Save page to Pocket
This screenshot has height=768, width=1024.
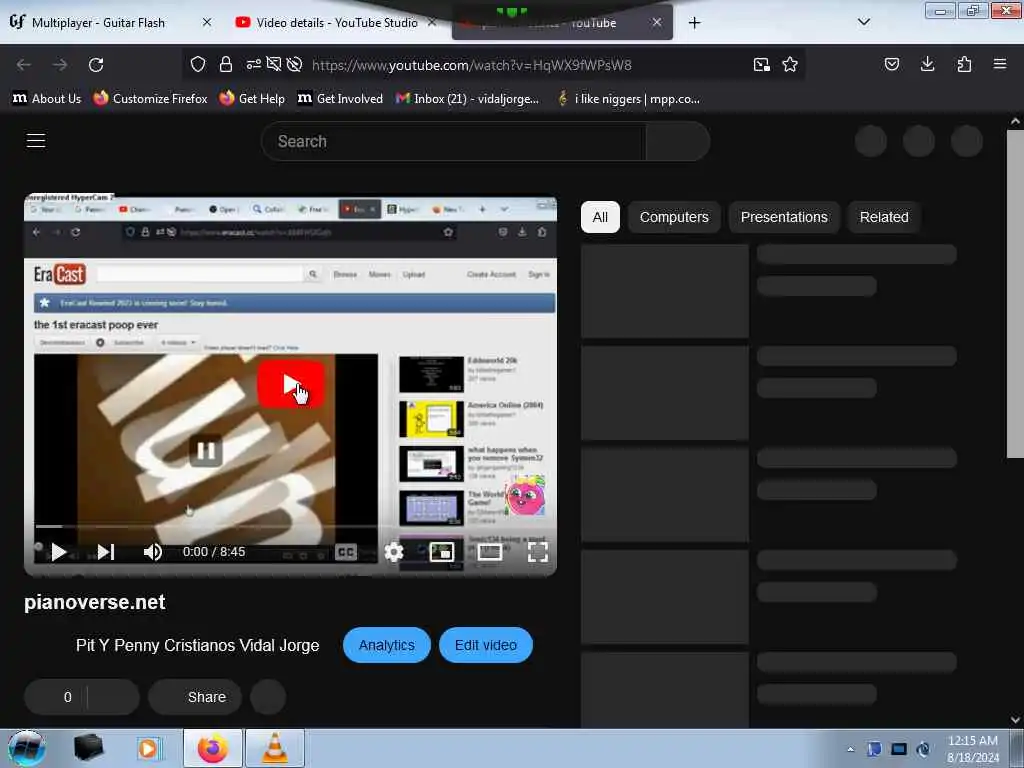892,64
